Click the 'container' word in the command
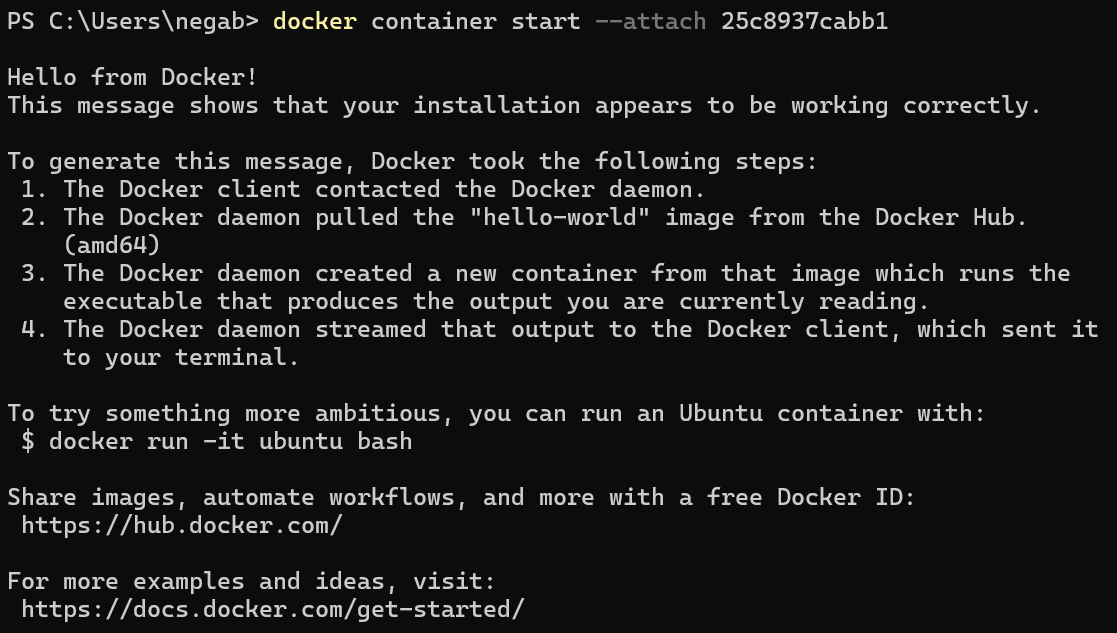Image resolution: width=1117 pixels, height=633 pixels. [434, 21]
